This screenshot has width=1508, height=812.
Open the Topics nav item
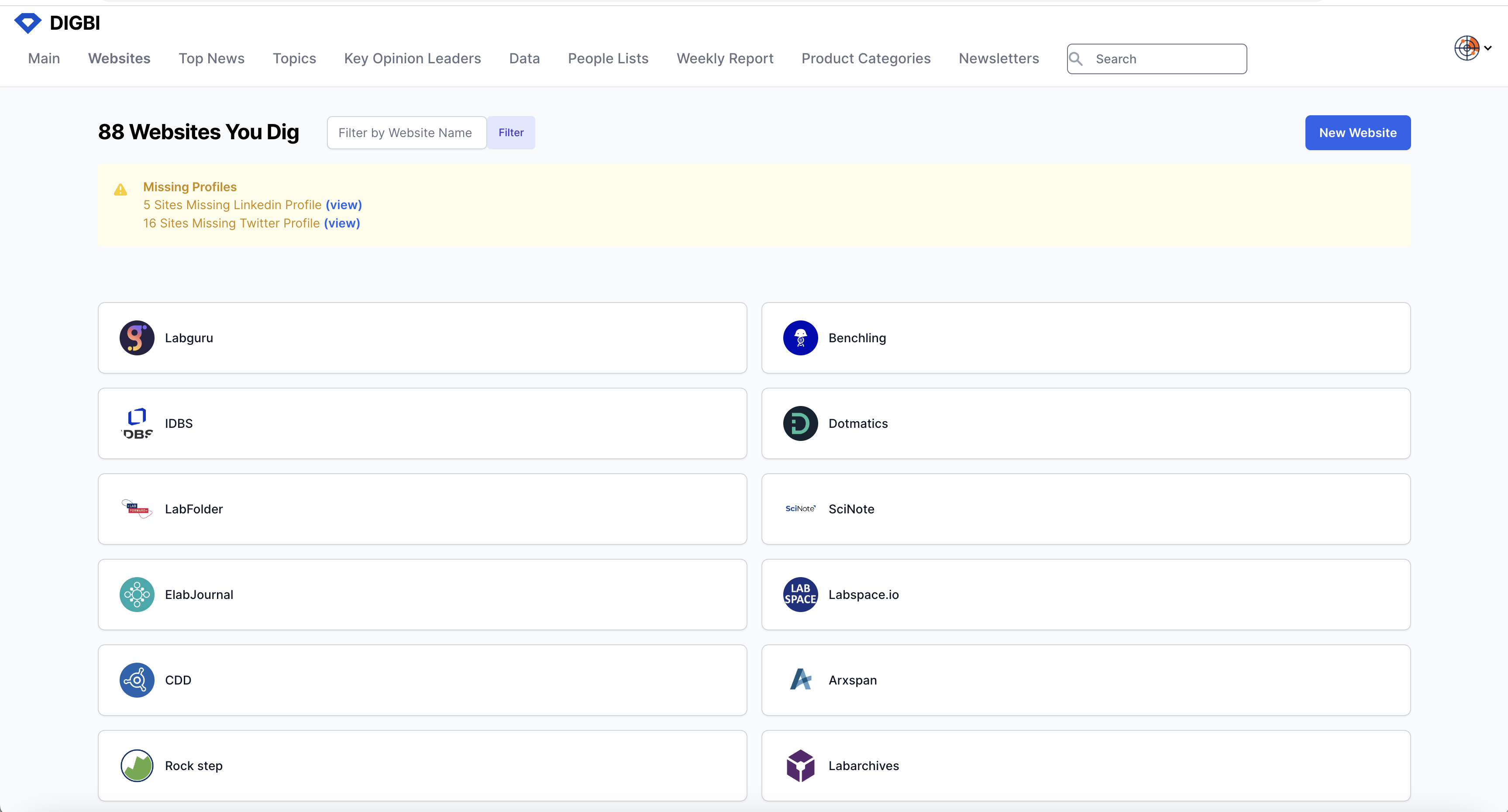click(x=294, y=58)
